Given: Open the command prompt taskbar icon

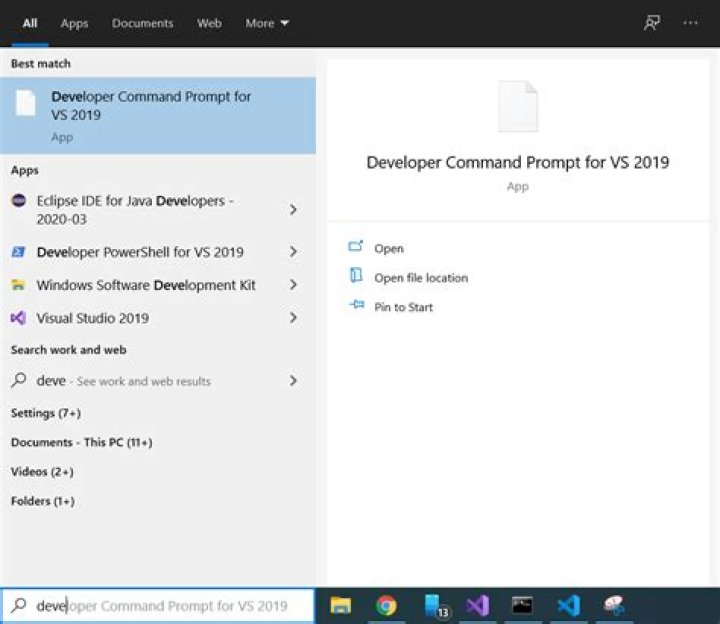Looking at the screenshot, I should click(x=522, y=605).
